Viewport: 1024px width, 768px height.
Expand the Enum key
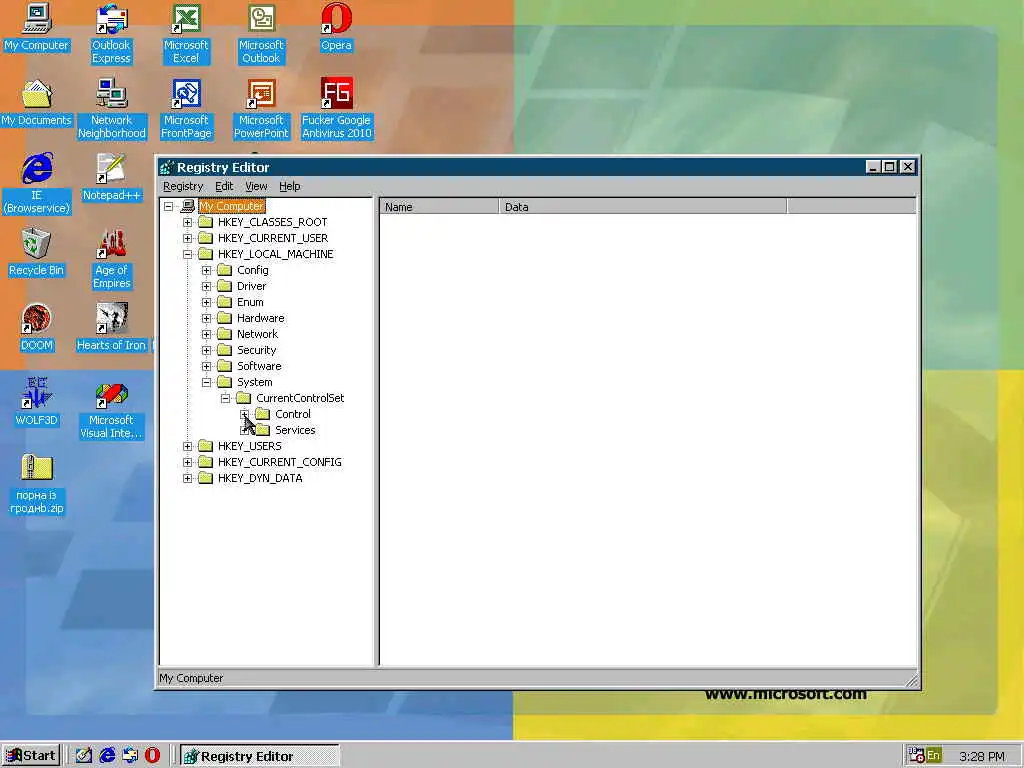pyautogui.click(x=206, y=302)
